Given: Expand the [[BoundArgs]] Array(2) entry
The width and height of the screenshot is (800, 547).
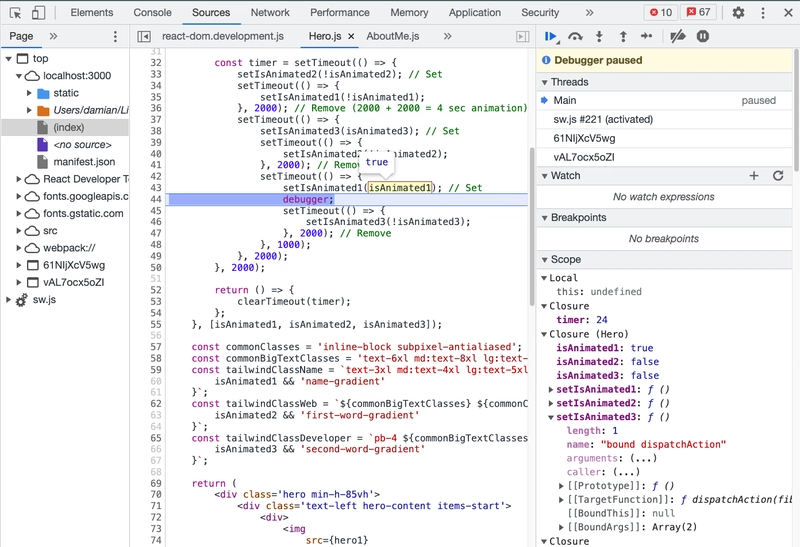Looking at the screenshot, I should tap(561, 527).
